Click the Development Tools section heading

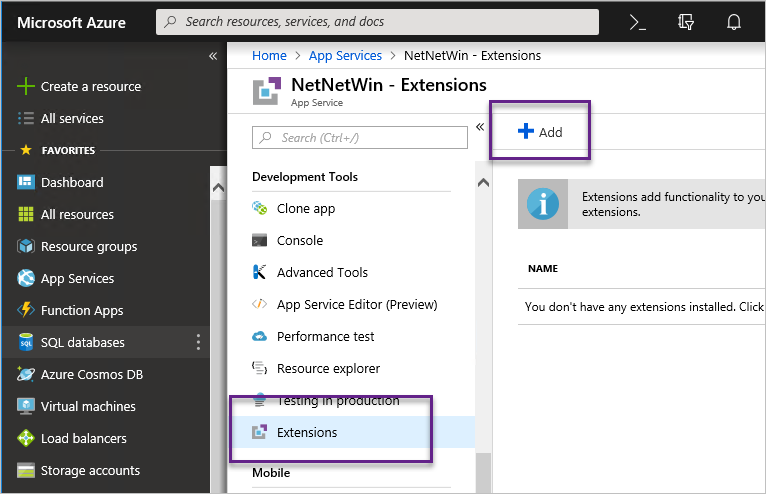coord(305,176)
